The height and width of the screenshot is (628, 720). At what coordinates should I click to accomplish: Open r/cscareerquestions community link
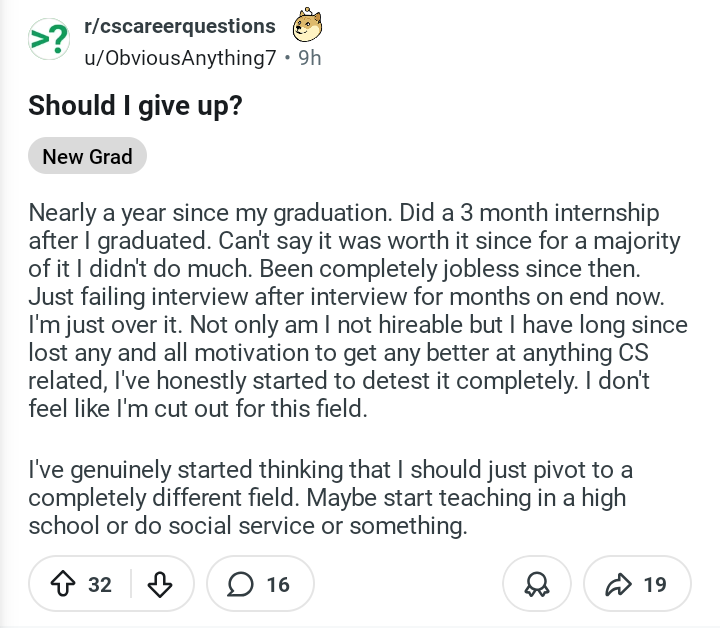click(180, 26)
